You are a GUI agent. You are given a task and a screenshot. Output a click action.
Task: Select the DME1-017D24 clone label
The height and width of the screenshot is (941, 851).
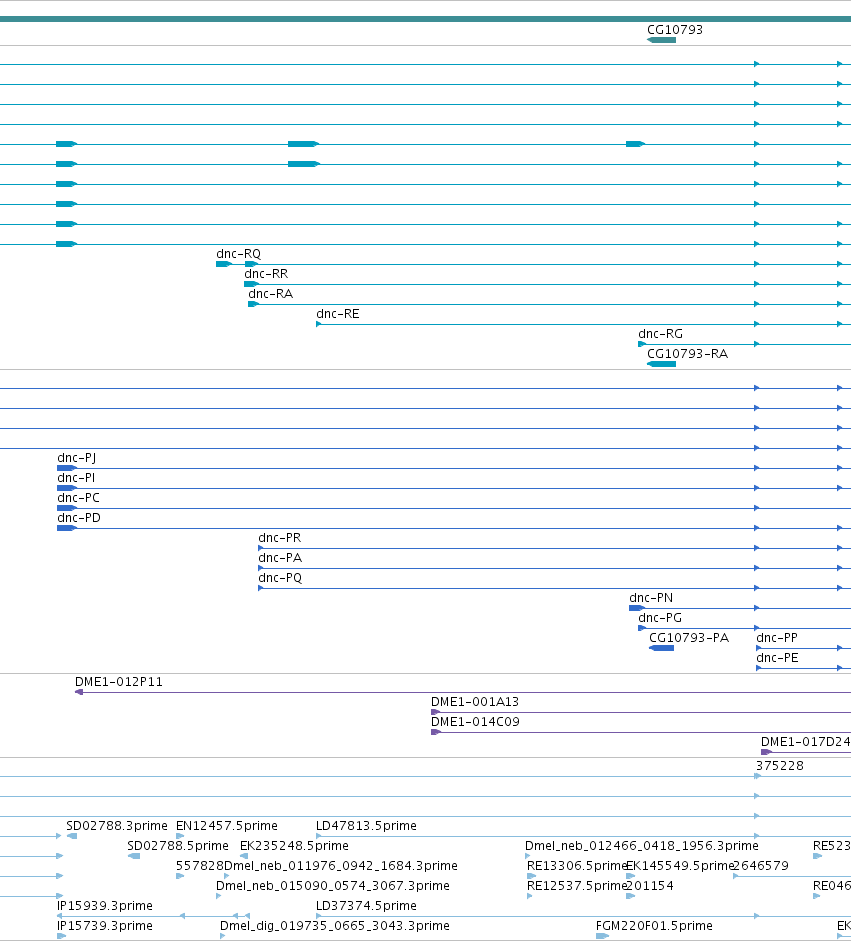[x=805, y=742]
